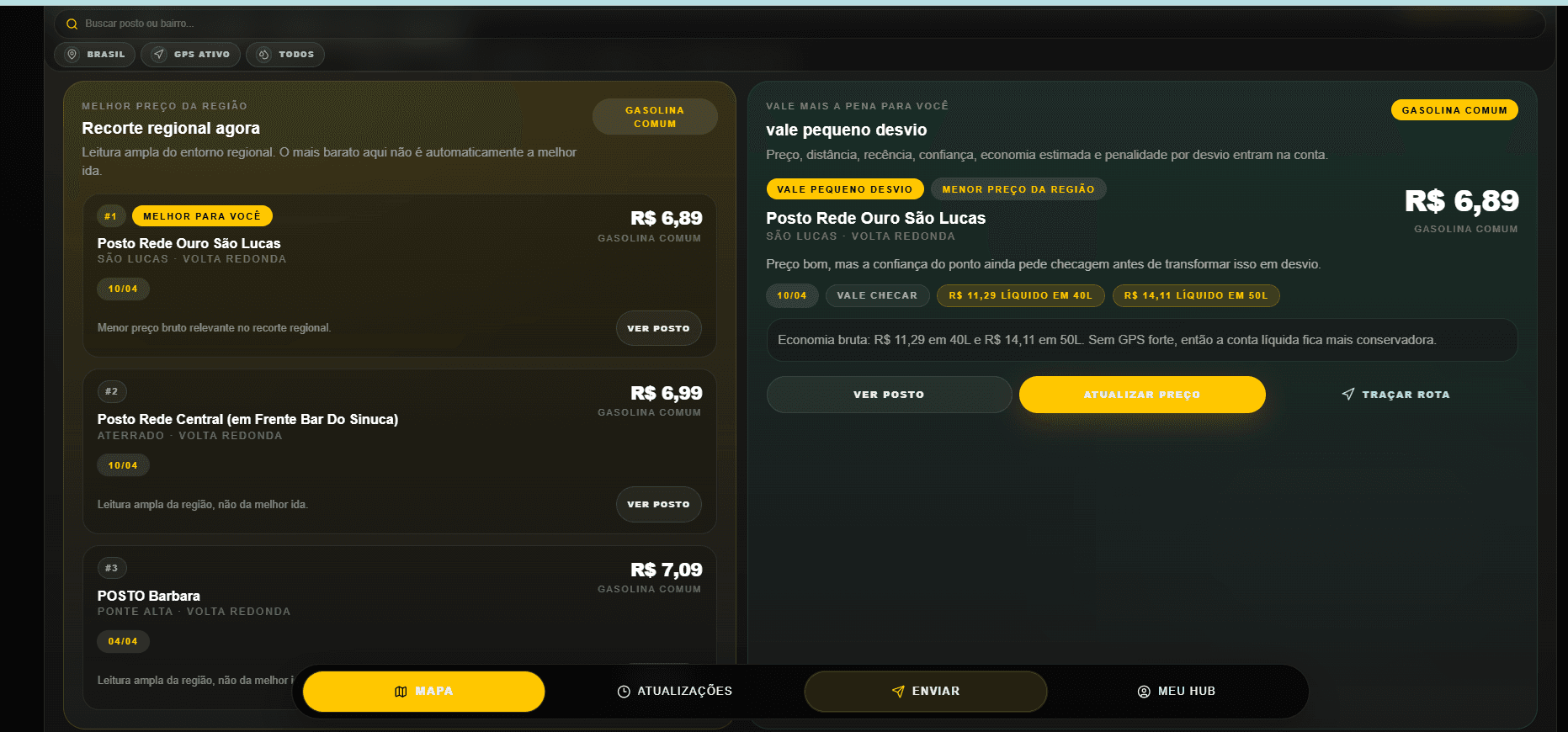The width and height of the screenshot is (1568, 732).
Task: Click the #2 rank badge
Action: click(x=111, y=391)
